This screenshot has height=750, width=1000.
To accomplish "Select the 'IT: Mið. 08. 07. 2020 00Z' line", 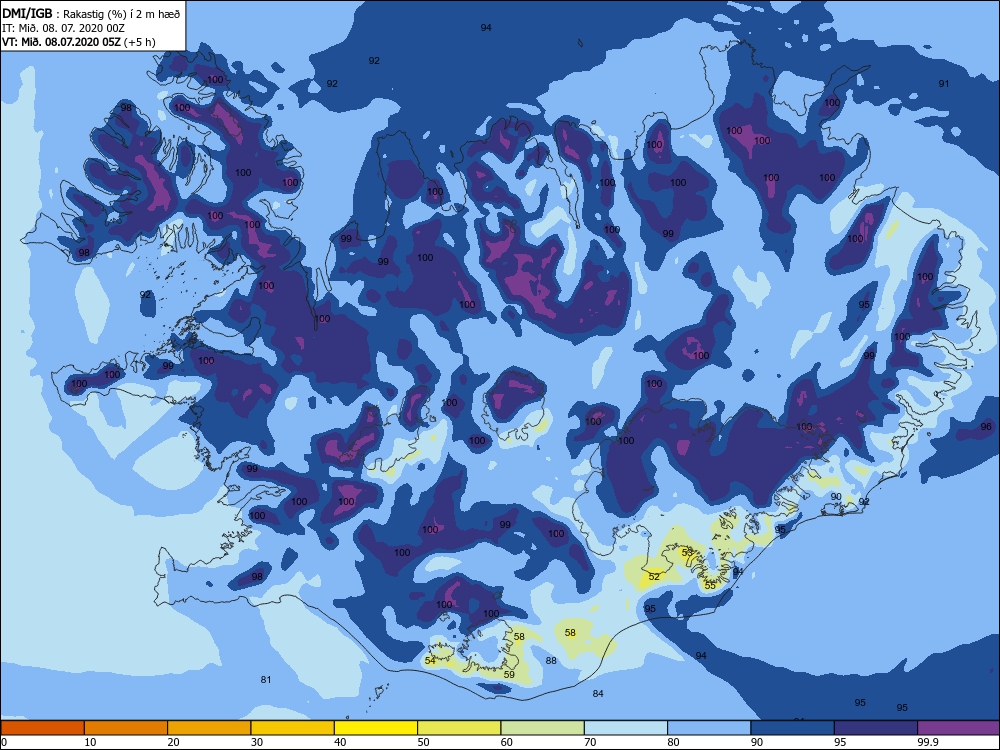I will (x=63, y=28).
